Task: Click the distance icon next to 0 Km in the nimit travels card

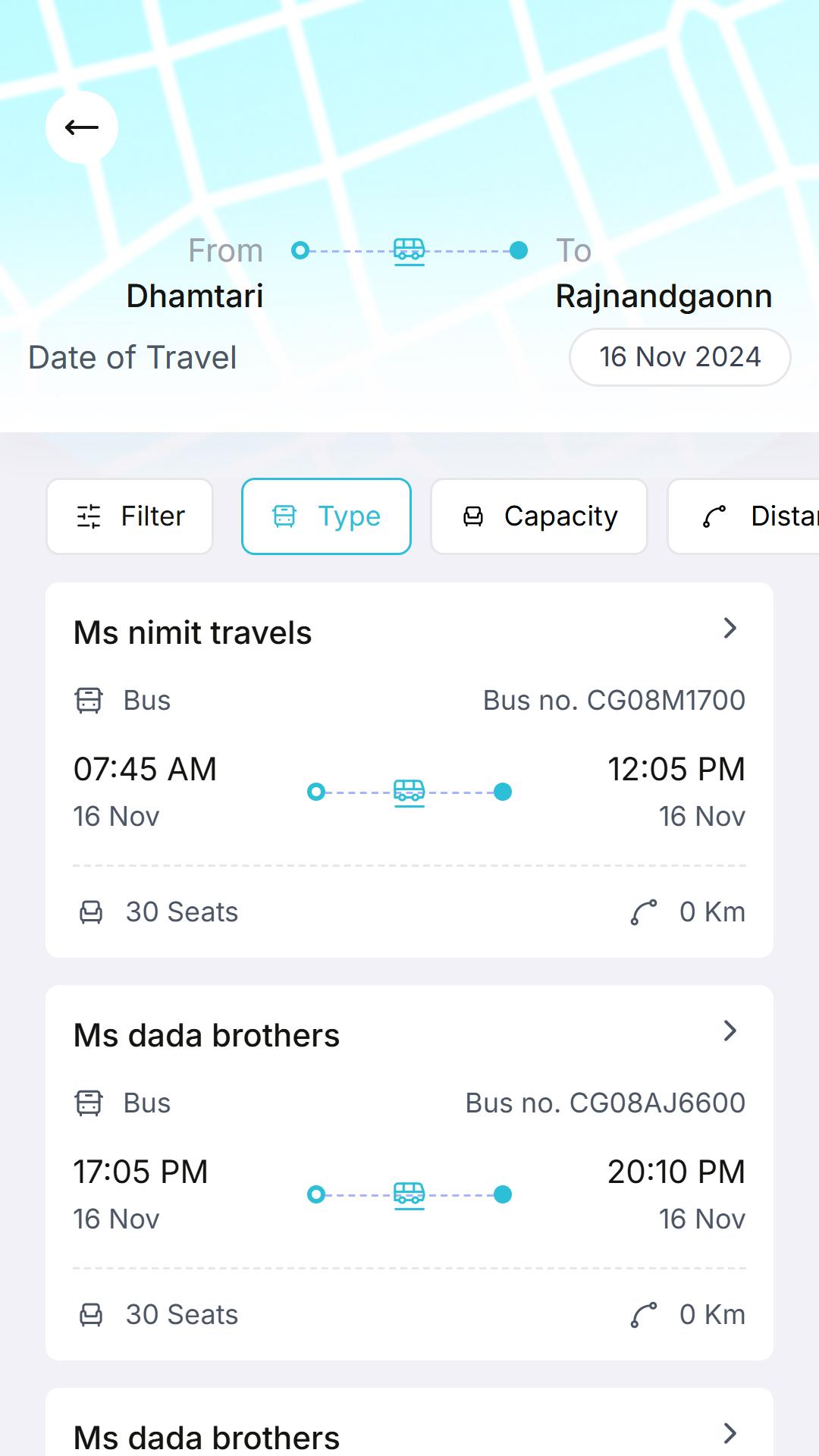Action: 644,912
